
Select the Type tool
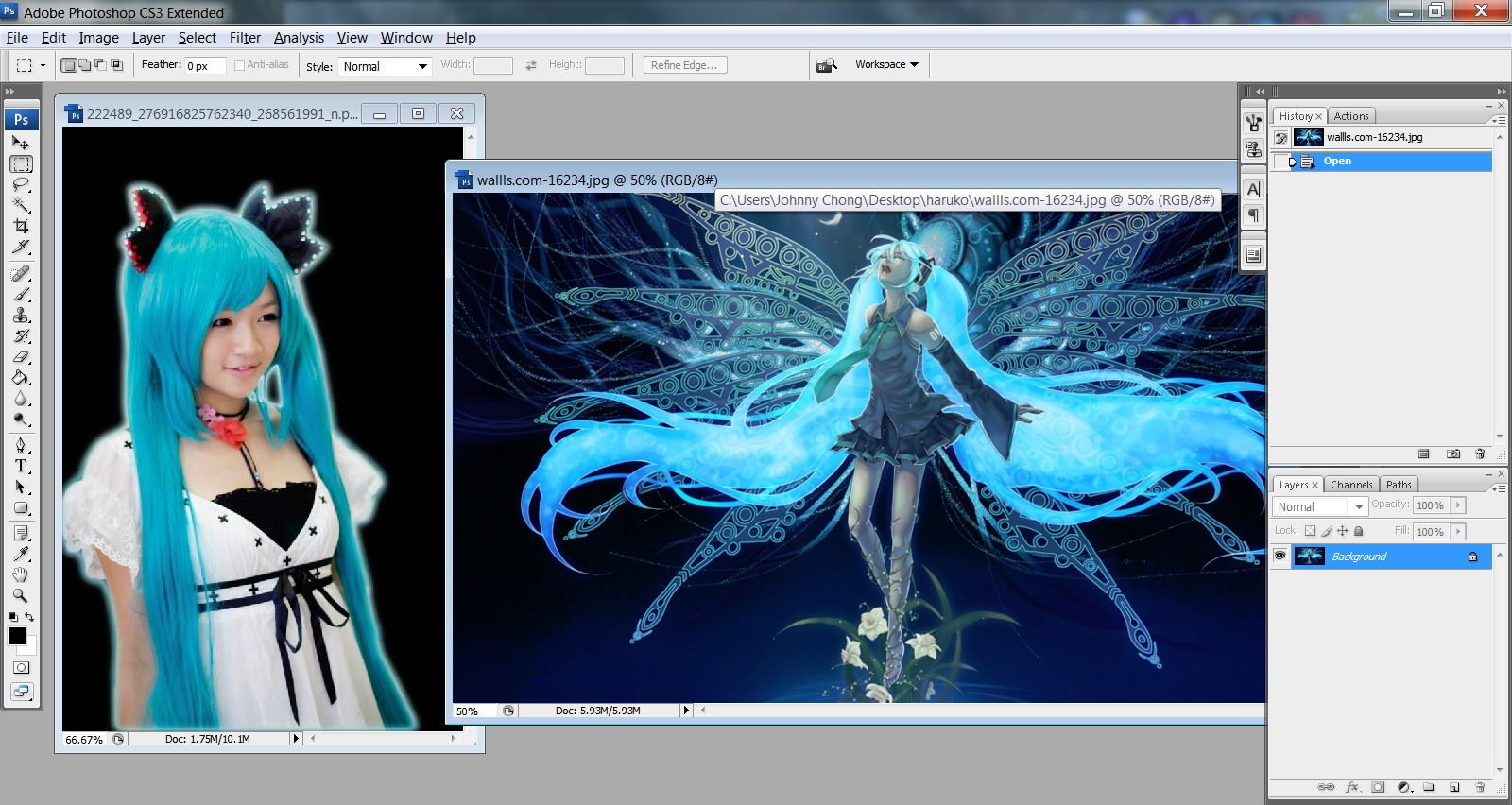click(x=21, y=467)
